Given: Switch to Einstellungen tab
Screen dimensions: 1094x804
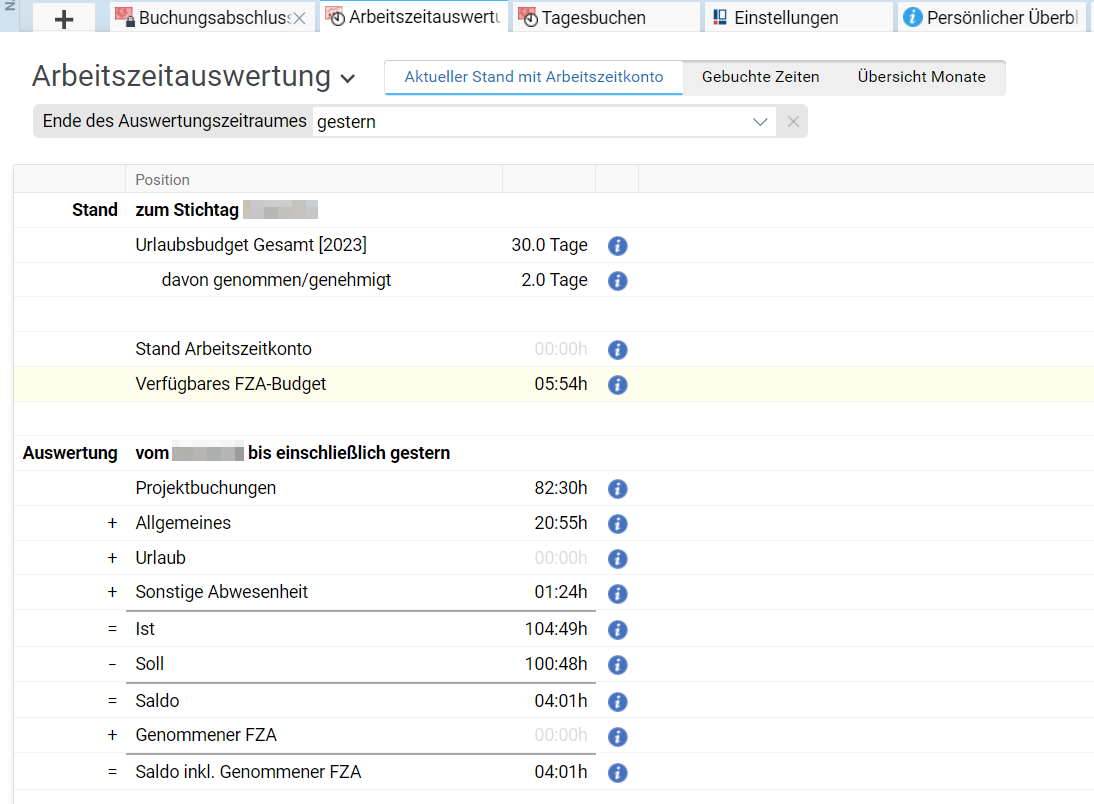Looking at the screenshot, I should 798,17.
